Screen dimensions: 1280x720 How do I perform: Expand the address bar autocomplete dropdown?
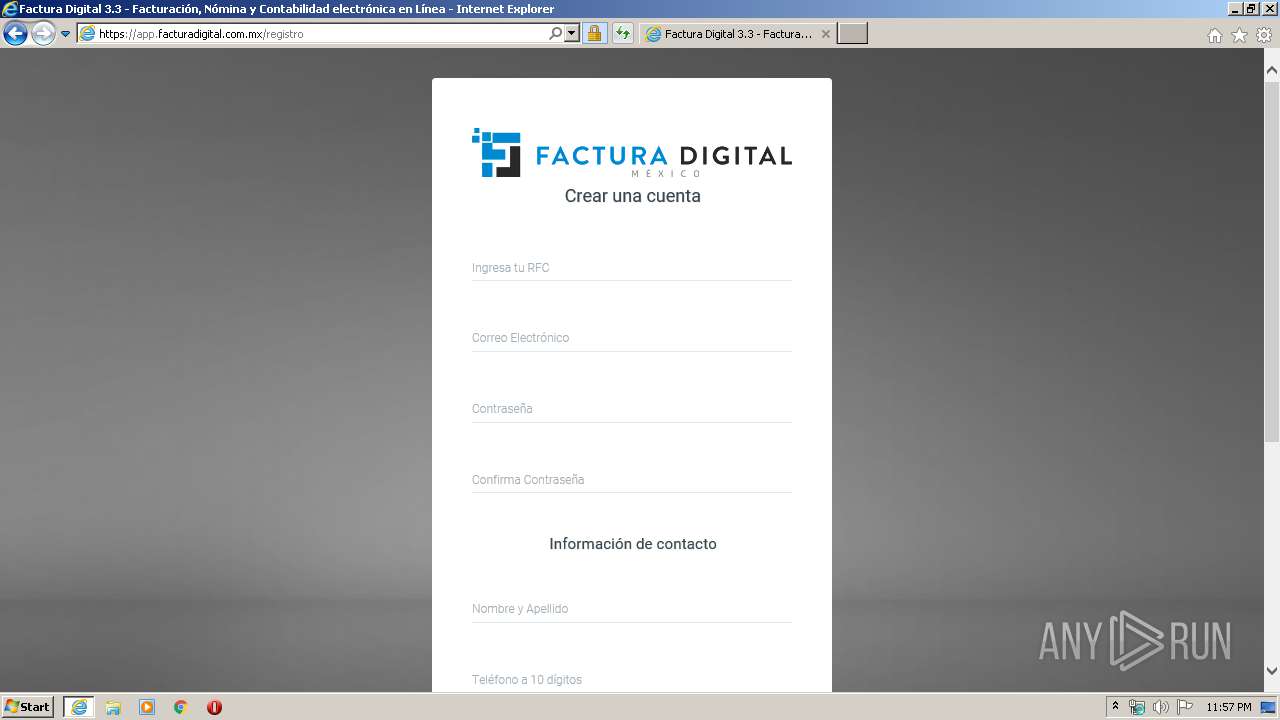pyautogui.click(x=572, y=34)
